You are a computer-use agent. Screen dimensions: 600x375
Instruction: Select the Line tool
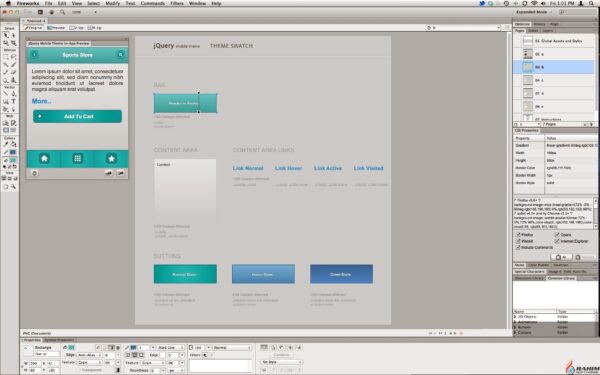click(x=6, y=94)
